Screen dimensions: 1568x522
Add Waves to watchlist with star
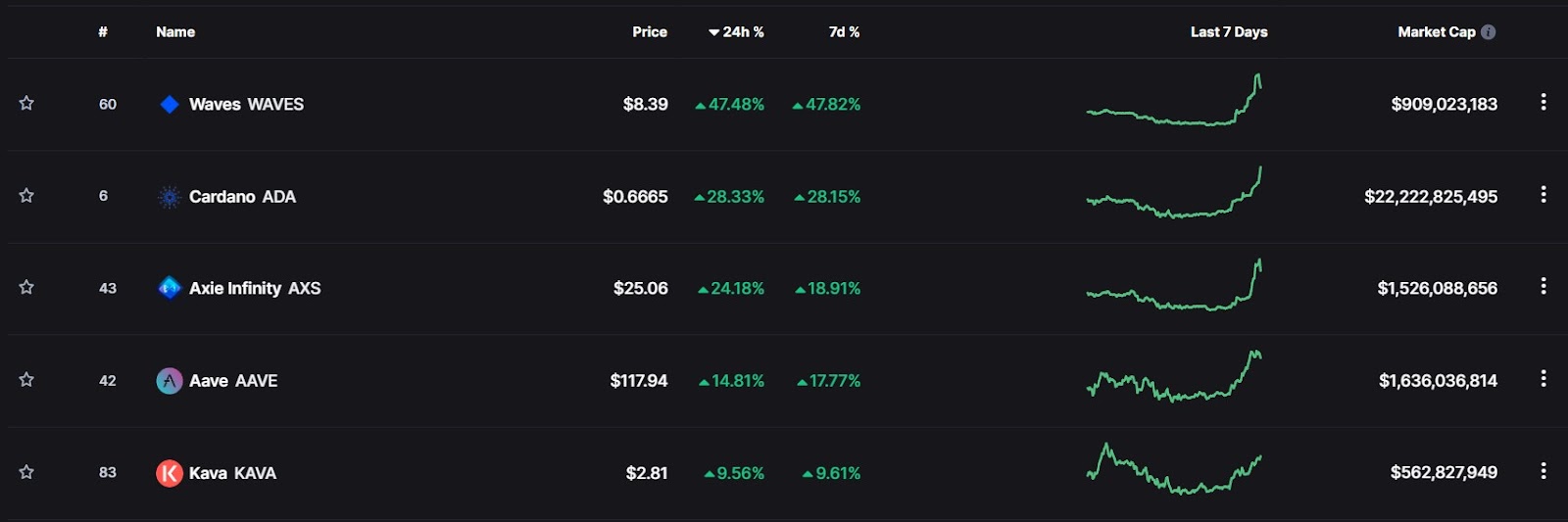point(26,103)
